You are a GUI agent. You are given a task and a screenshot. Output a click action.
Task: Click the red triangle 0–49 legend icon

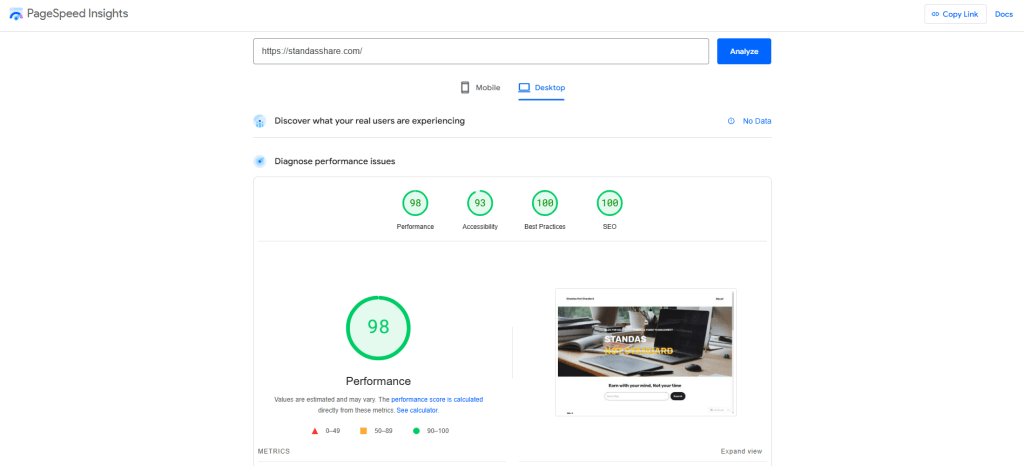[315, 430]
